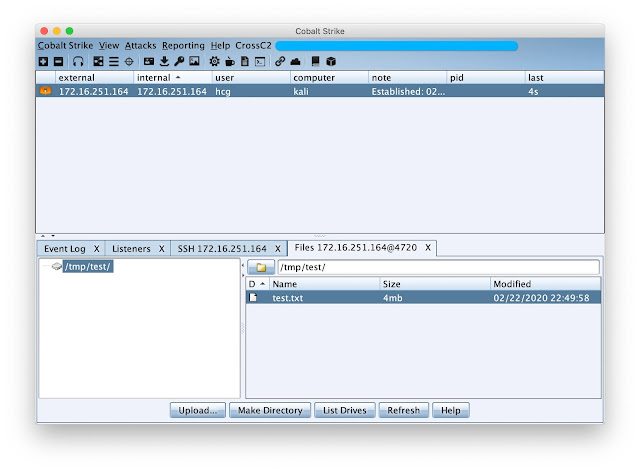Screen dimensions: 640x471
Task: Open Screenshots via picture icon
Action: point(195,62)
